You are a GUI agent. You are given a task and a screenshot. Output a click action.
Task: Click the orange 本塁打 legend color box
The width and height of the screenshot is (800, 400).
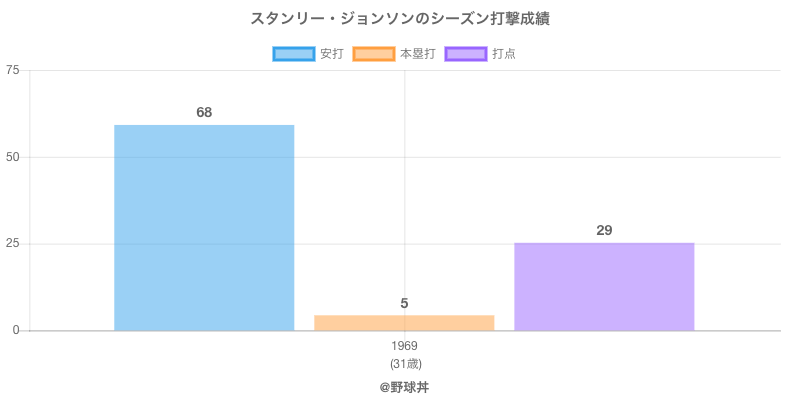point(373,54)
